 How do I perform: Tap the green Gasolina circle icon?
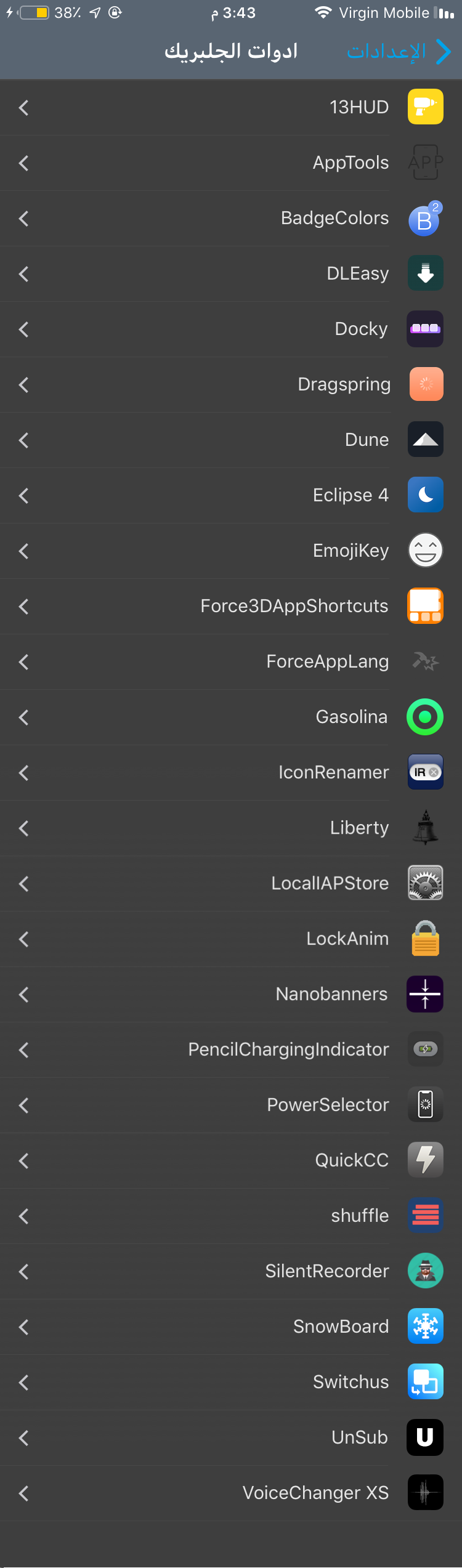tap(425, 716)
